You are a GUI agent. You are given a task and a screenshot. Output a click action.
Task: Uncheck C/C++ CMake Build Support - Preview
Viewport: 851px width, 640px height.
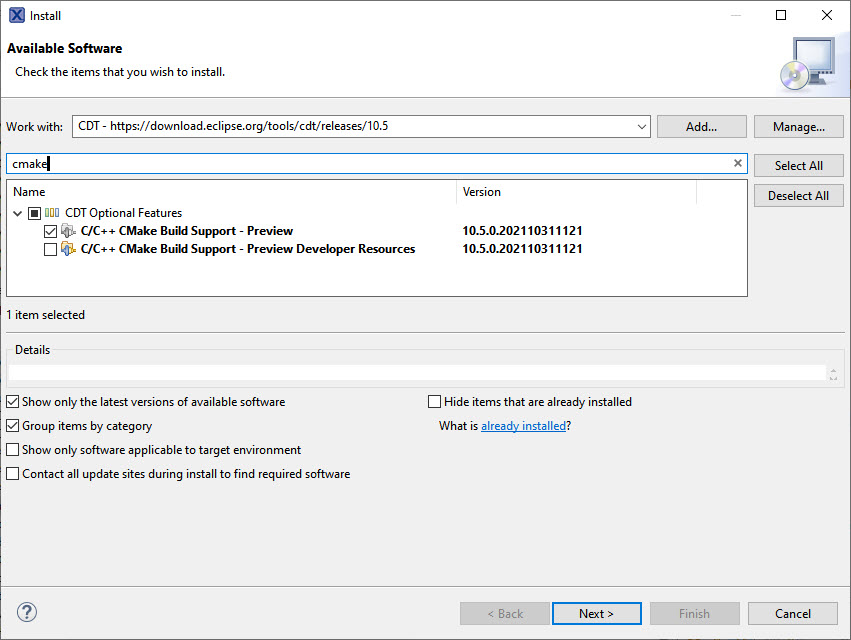click(x=51, y=231)
